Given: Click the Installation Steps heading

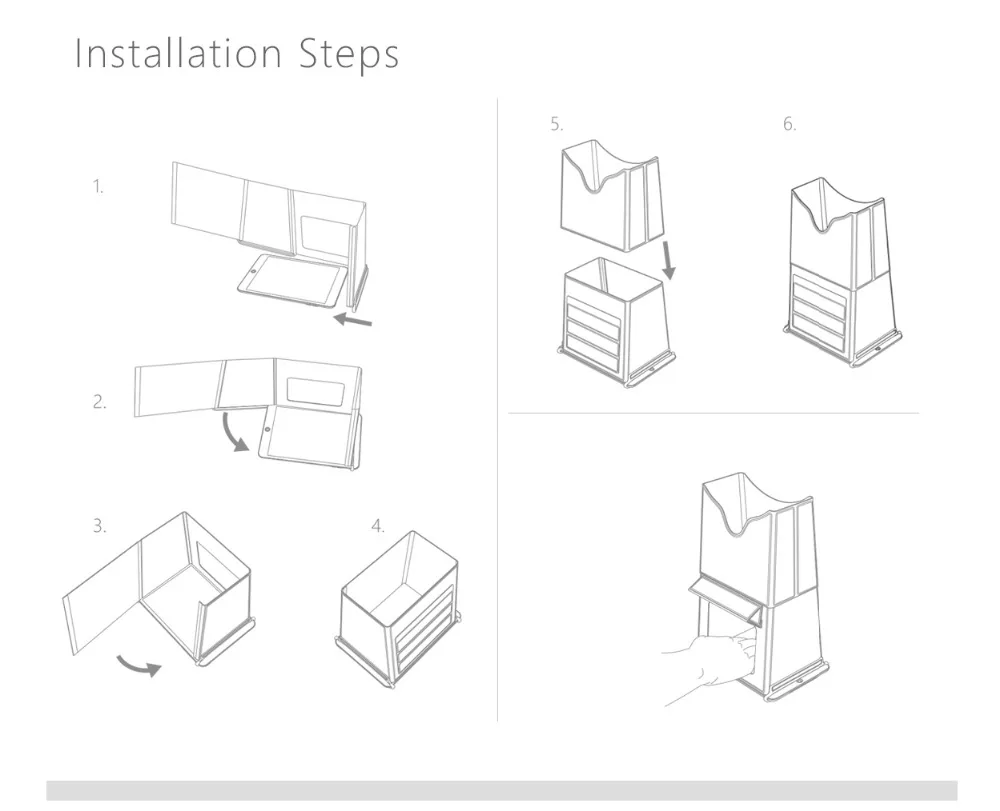Looking at the screenshot, I should click(x=237, y=54).
